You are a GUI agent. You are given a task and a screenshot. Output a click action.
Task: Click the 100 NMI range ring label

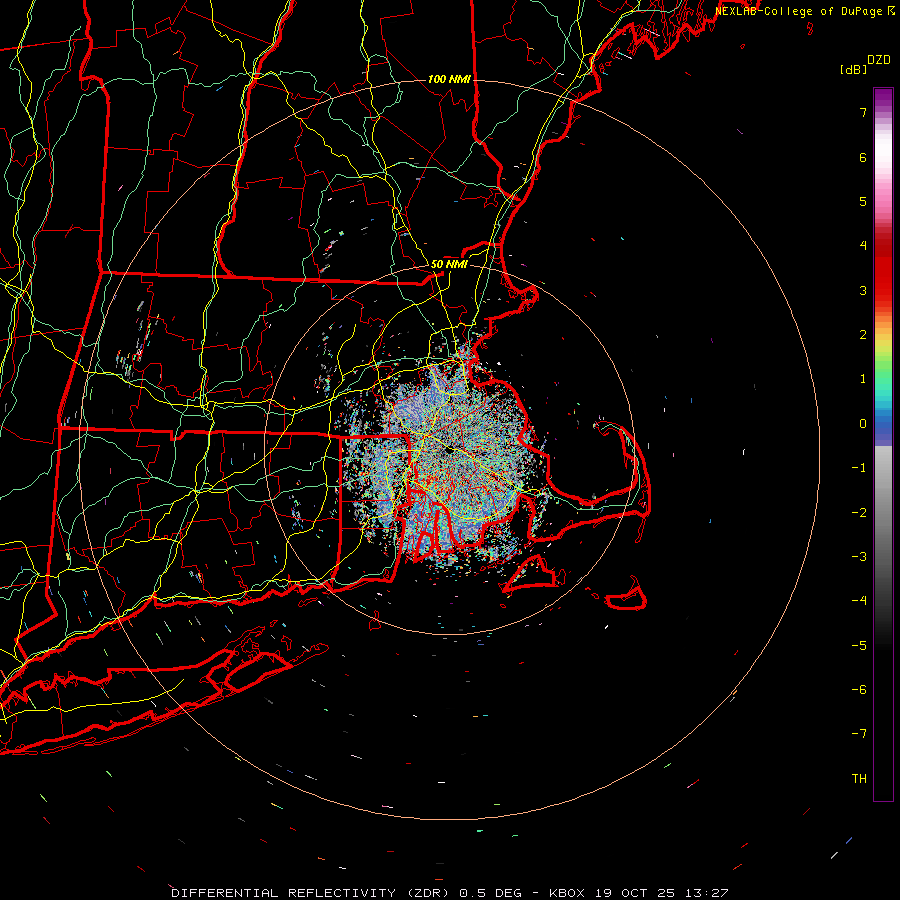[x=449, y=79]
